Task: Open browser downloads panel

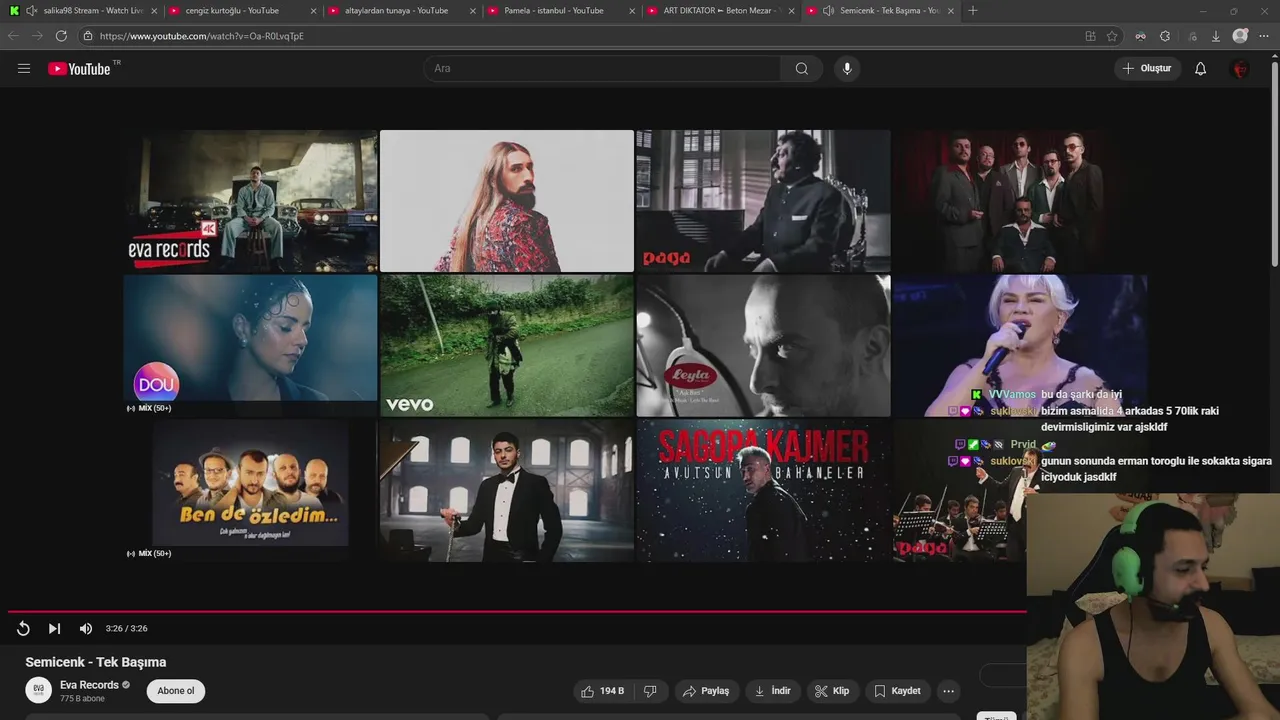Action: point(1215,36)
